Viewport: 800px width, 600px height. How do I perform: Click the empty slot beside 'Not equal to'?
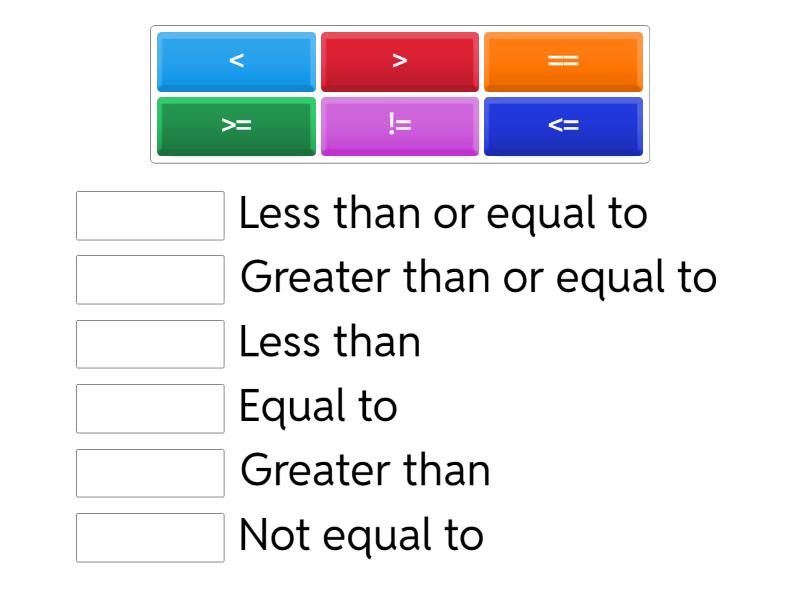point(150,537)
